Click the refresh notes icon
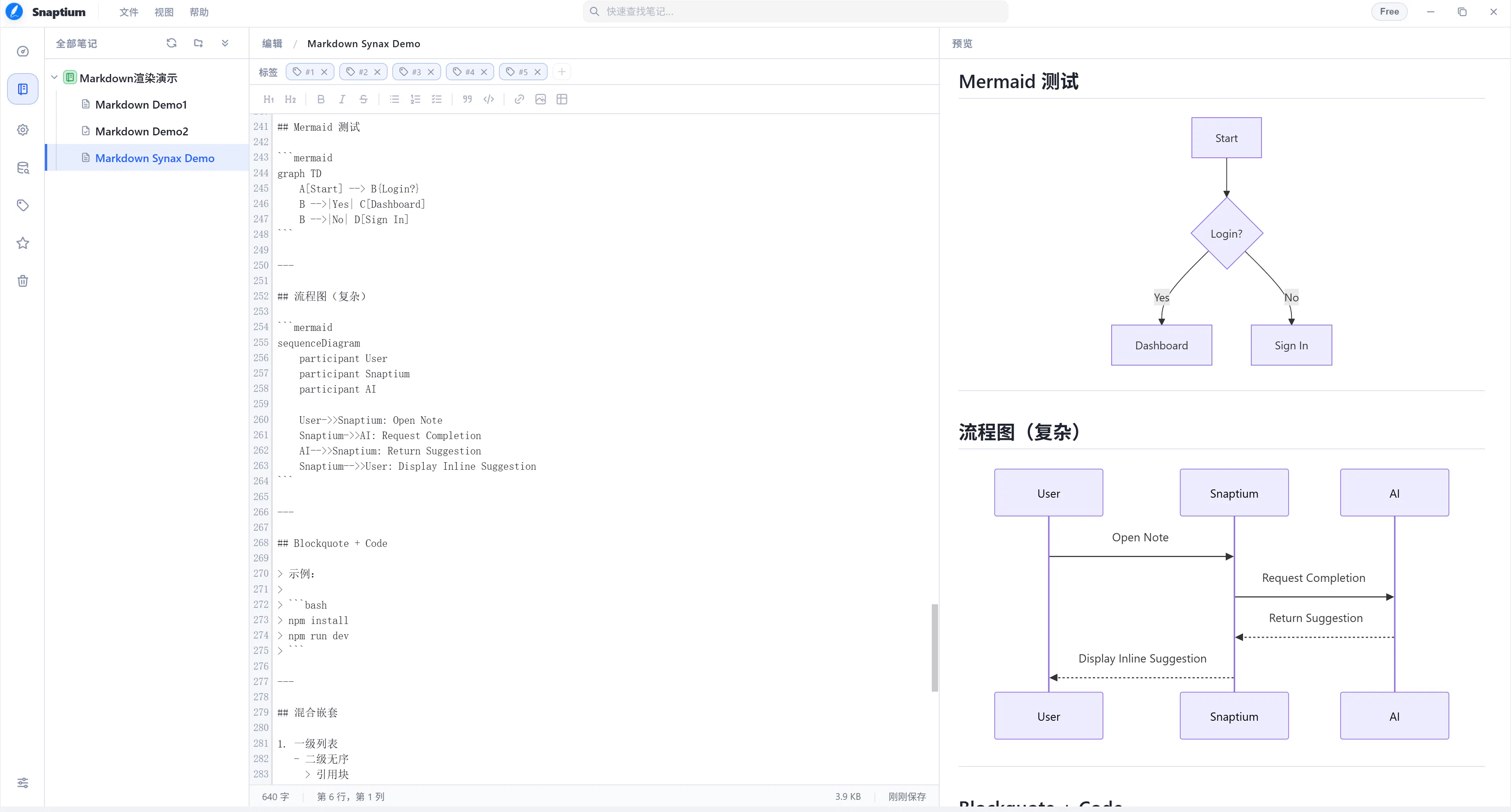The image size is (1511, 812). pyautogui.click(x=171, y=43)
